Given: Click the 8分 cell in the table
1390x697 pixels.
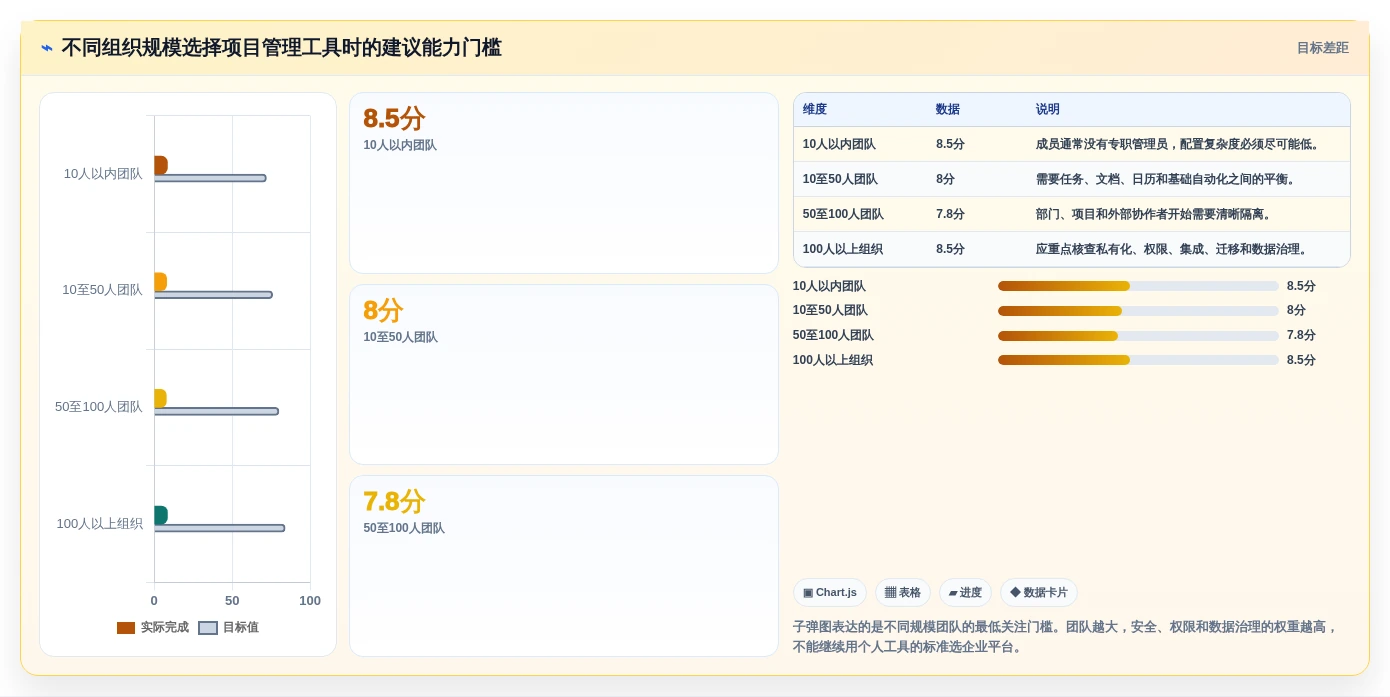Looking at the screenshot, I should point(945,180).
